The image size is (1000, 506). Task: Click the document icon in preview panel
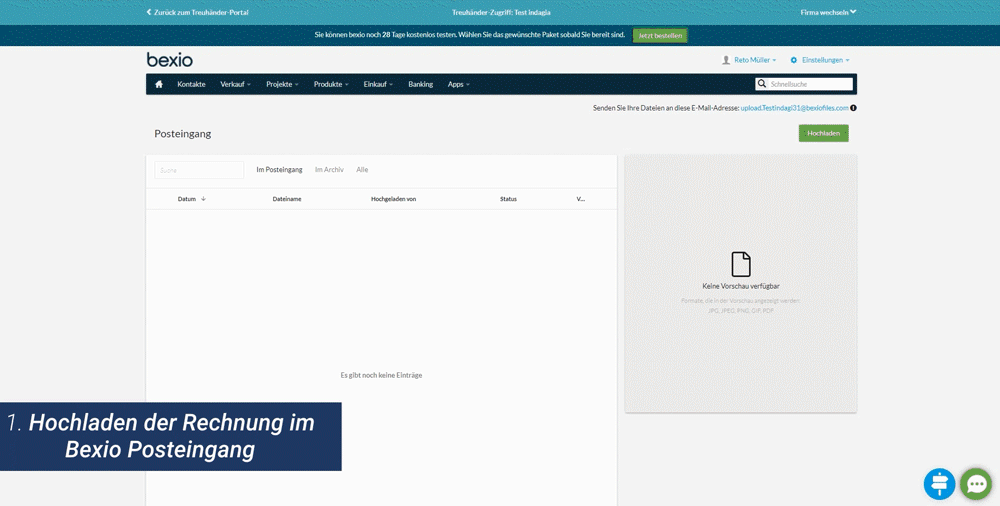pos(741,264)
